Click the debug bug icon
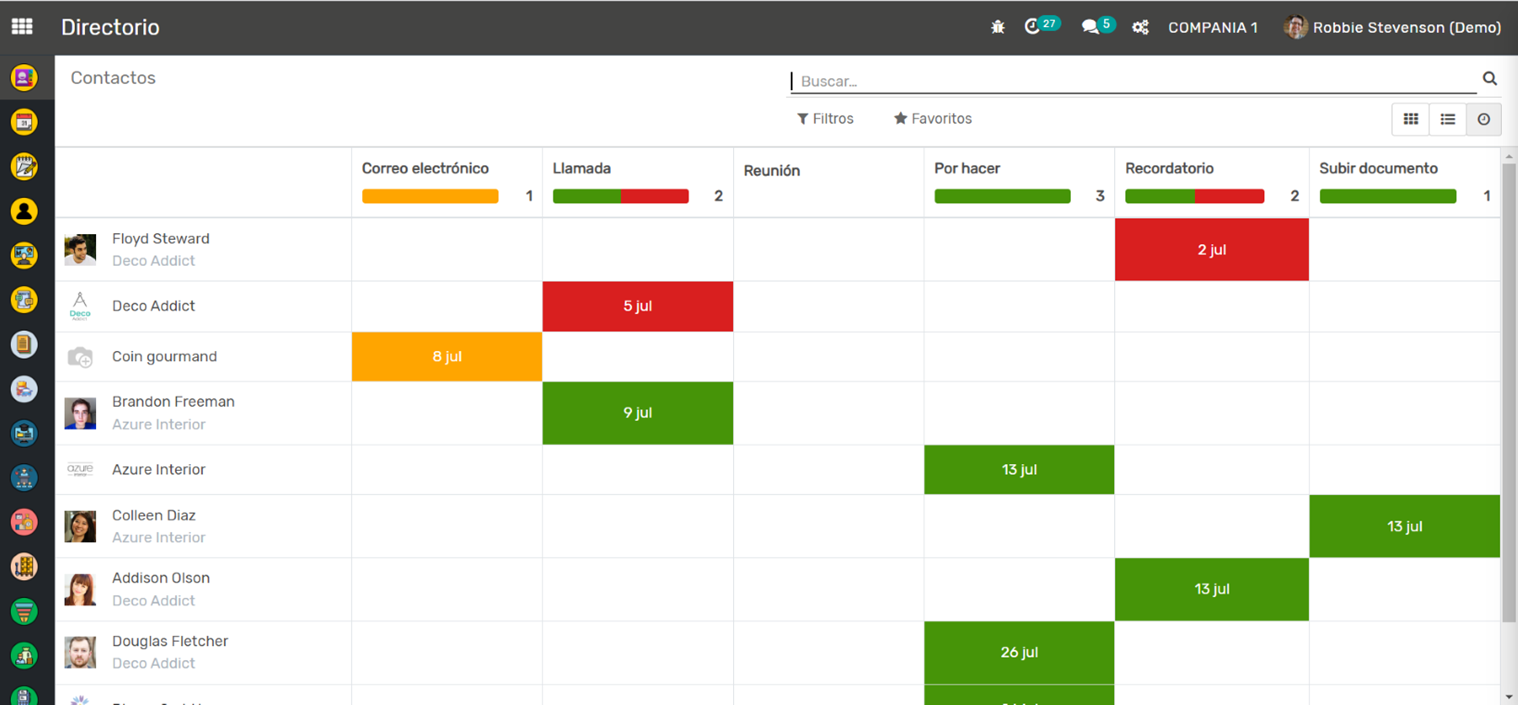This screenshot has height=705, width=1518. point(997,28)
